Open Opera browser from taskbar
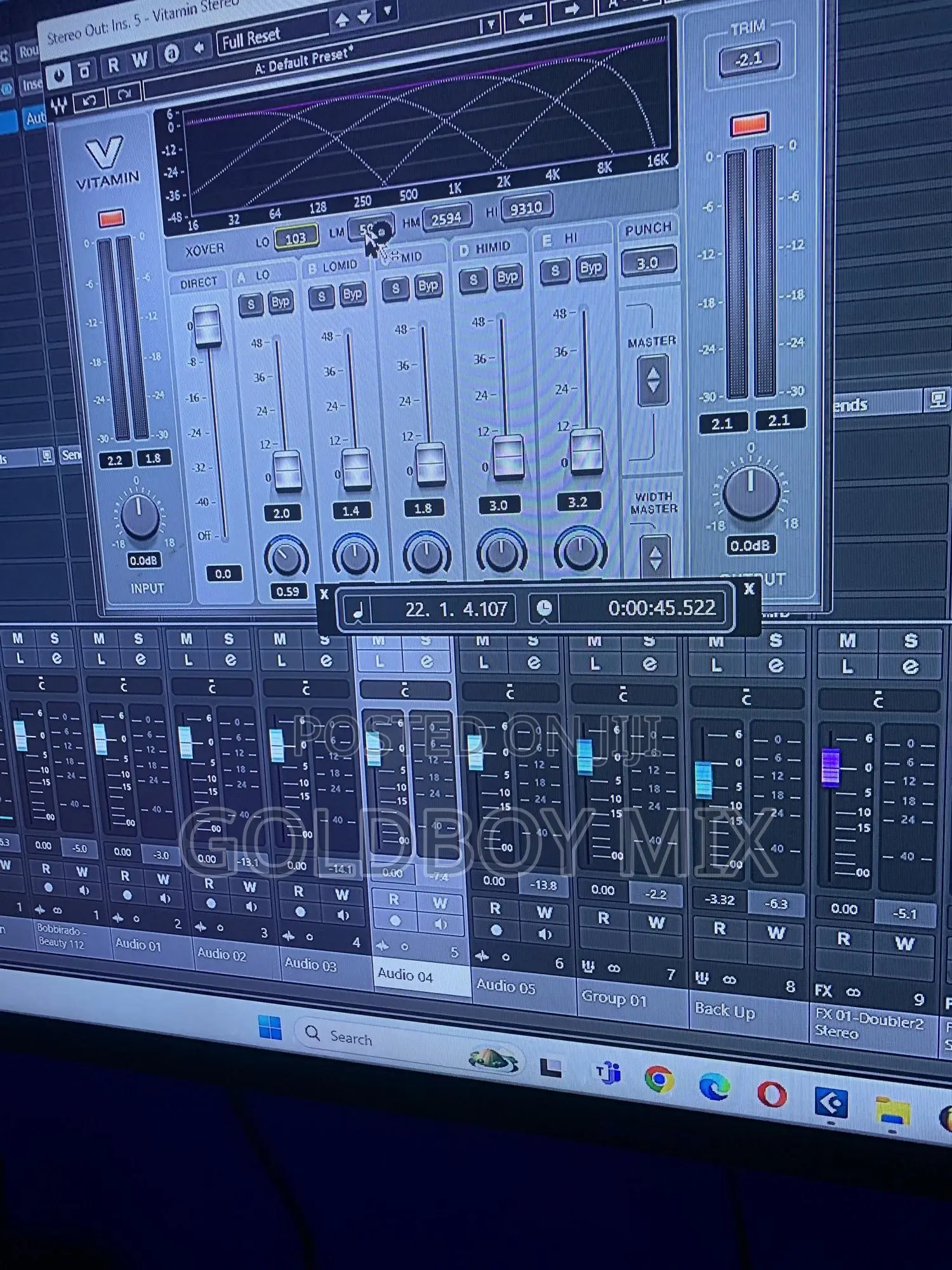The height and width of the screenshot is (1270, 952). tap(772, 1094)
